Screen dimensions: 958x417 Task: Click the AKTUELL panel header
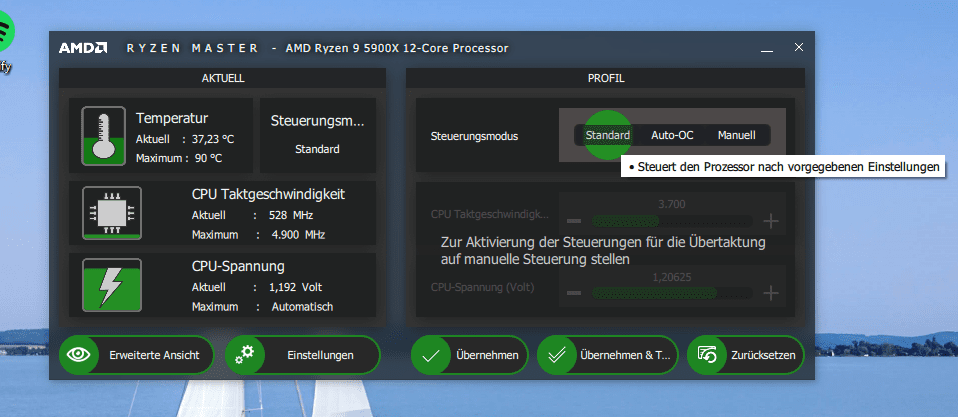pos(222,78)
